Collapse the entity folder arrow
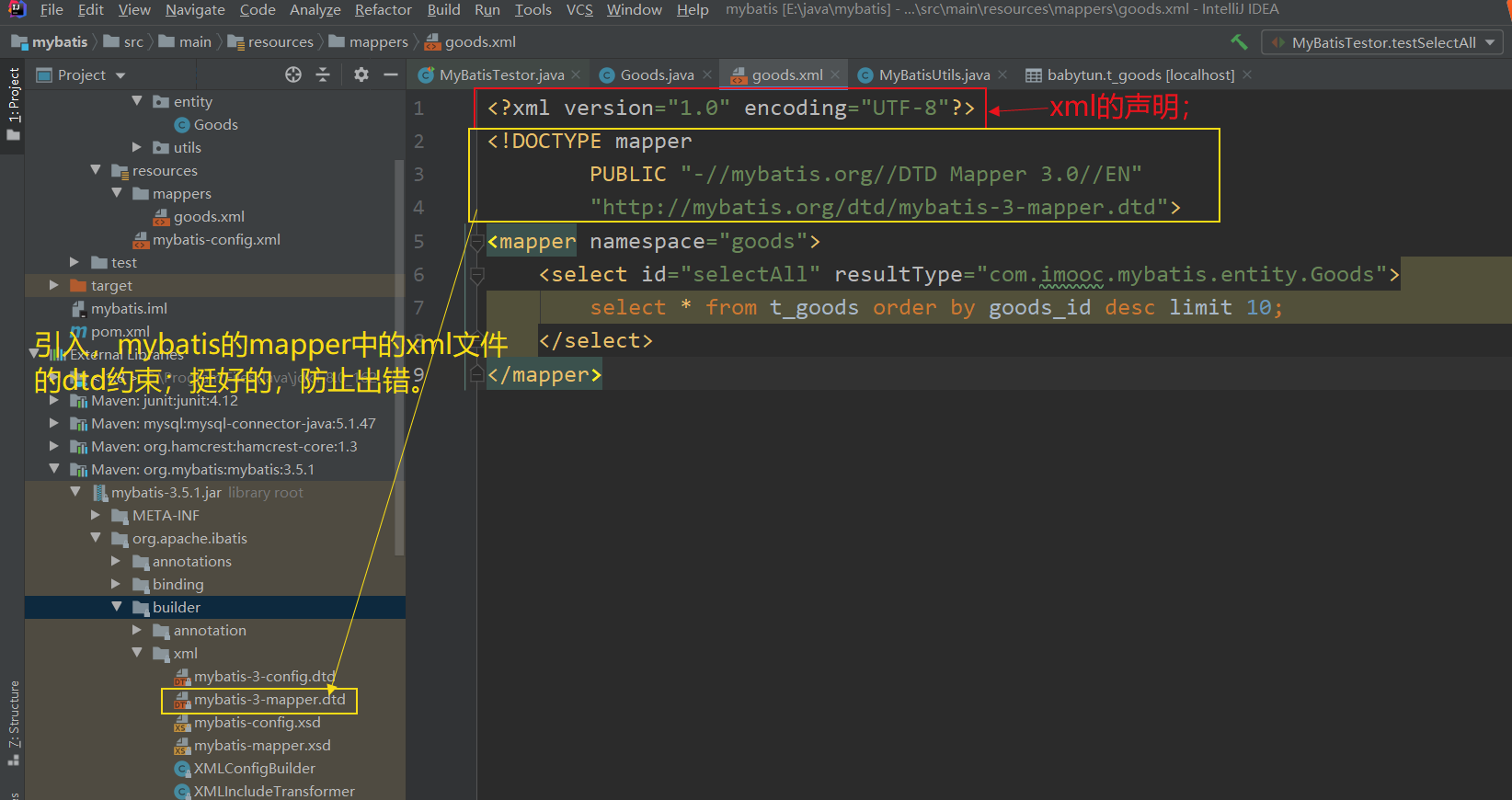Image resolution: width=1512 pixels, height=800 pixels. click(137, 101)
